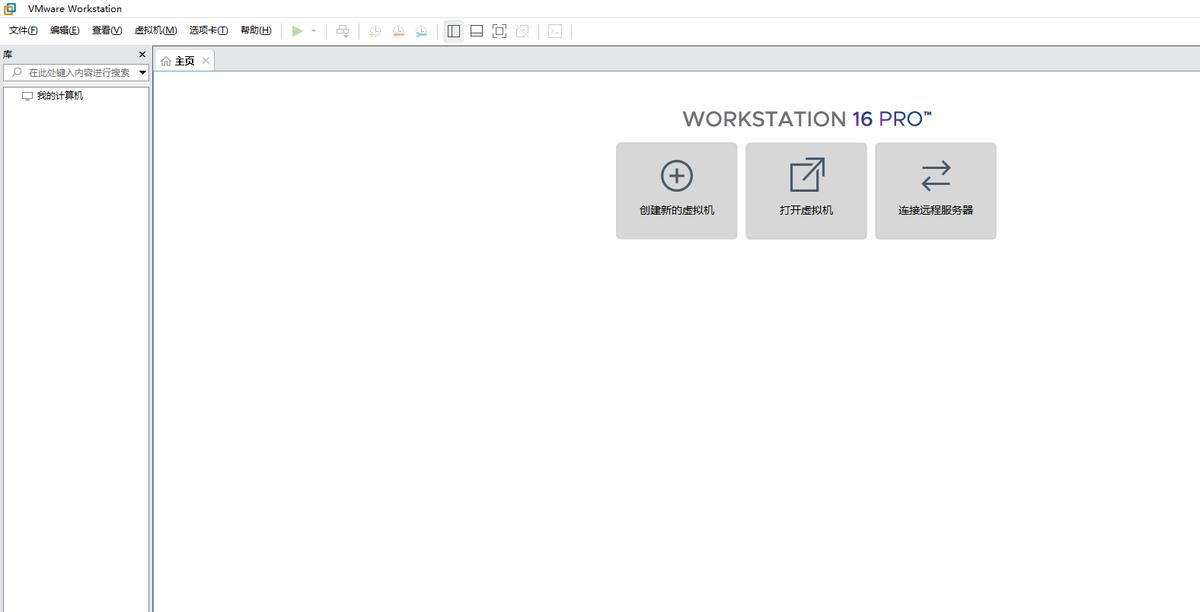Open the 虚拟机(M) menu
The width and height of the screenshot is (1200, 612).
(155, 31)
